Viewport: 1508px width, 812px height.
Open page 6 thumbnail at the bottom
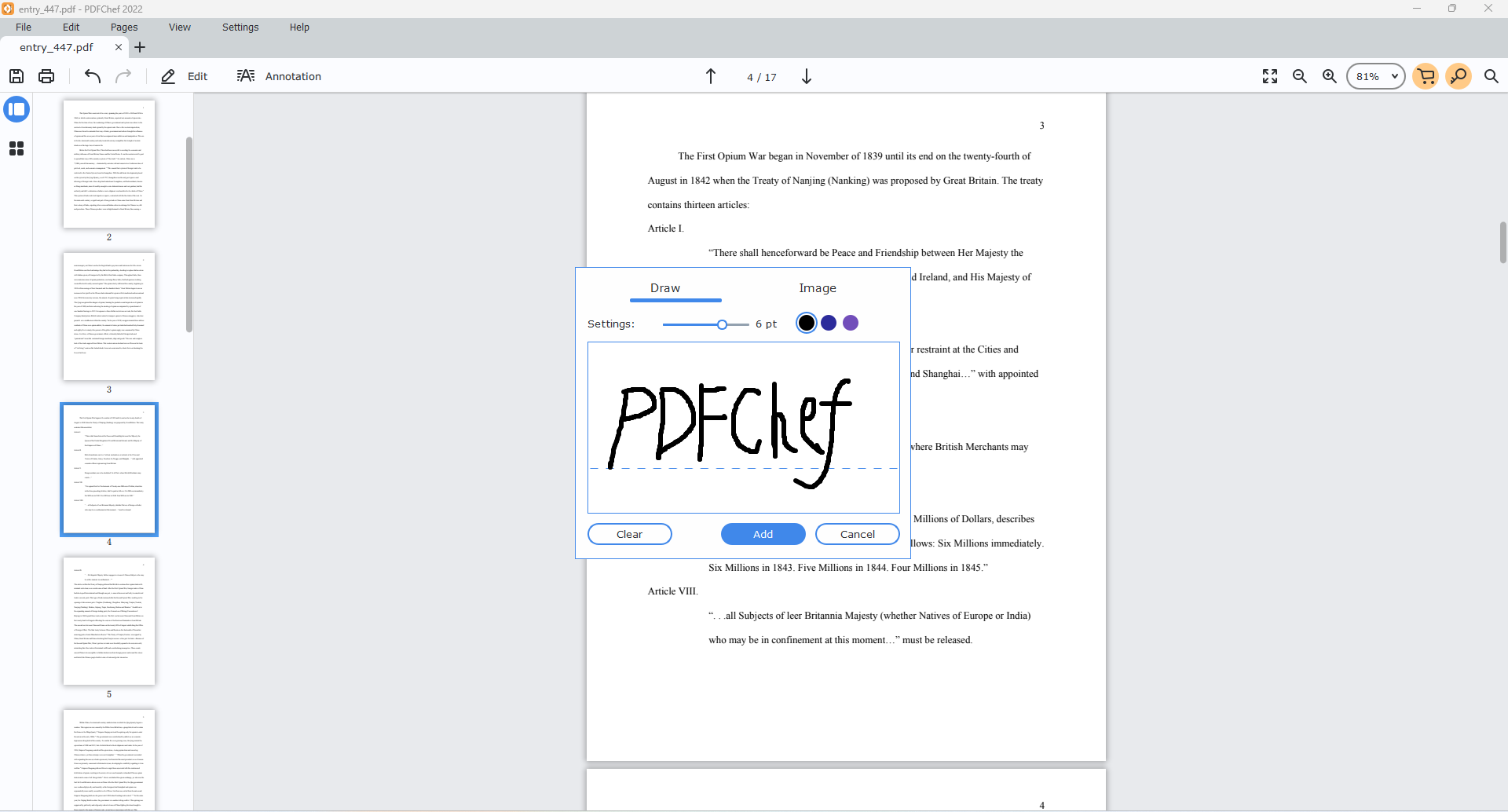pos(109,759)
